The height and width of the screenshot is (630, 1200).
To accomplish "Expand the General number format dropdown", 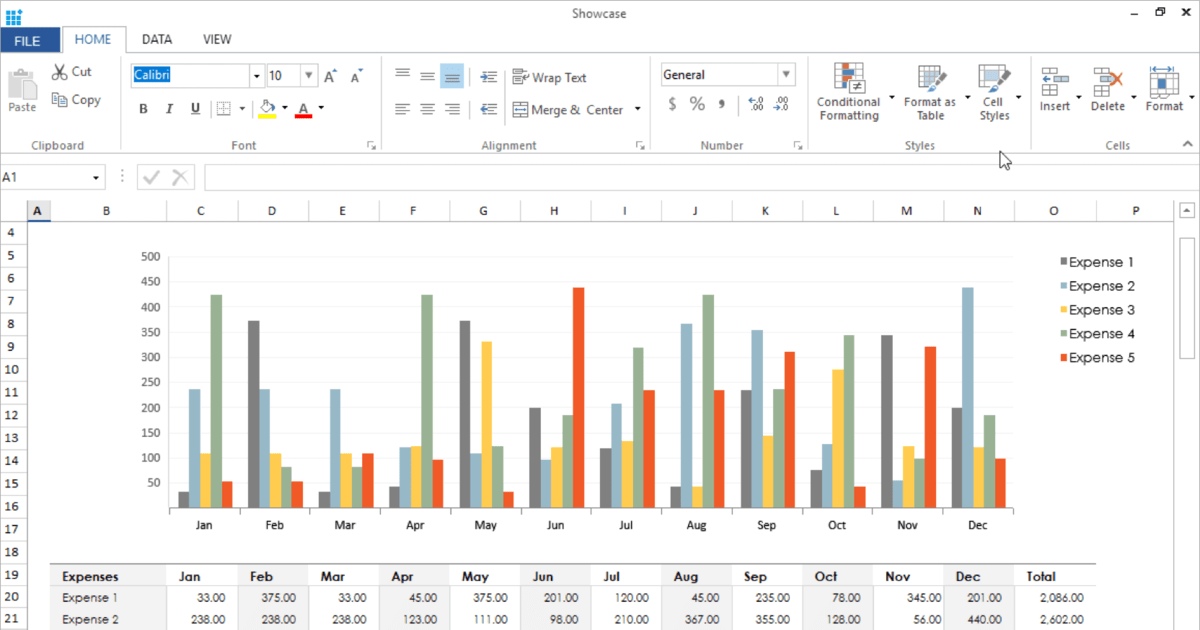I will point(786,75).
